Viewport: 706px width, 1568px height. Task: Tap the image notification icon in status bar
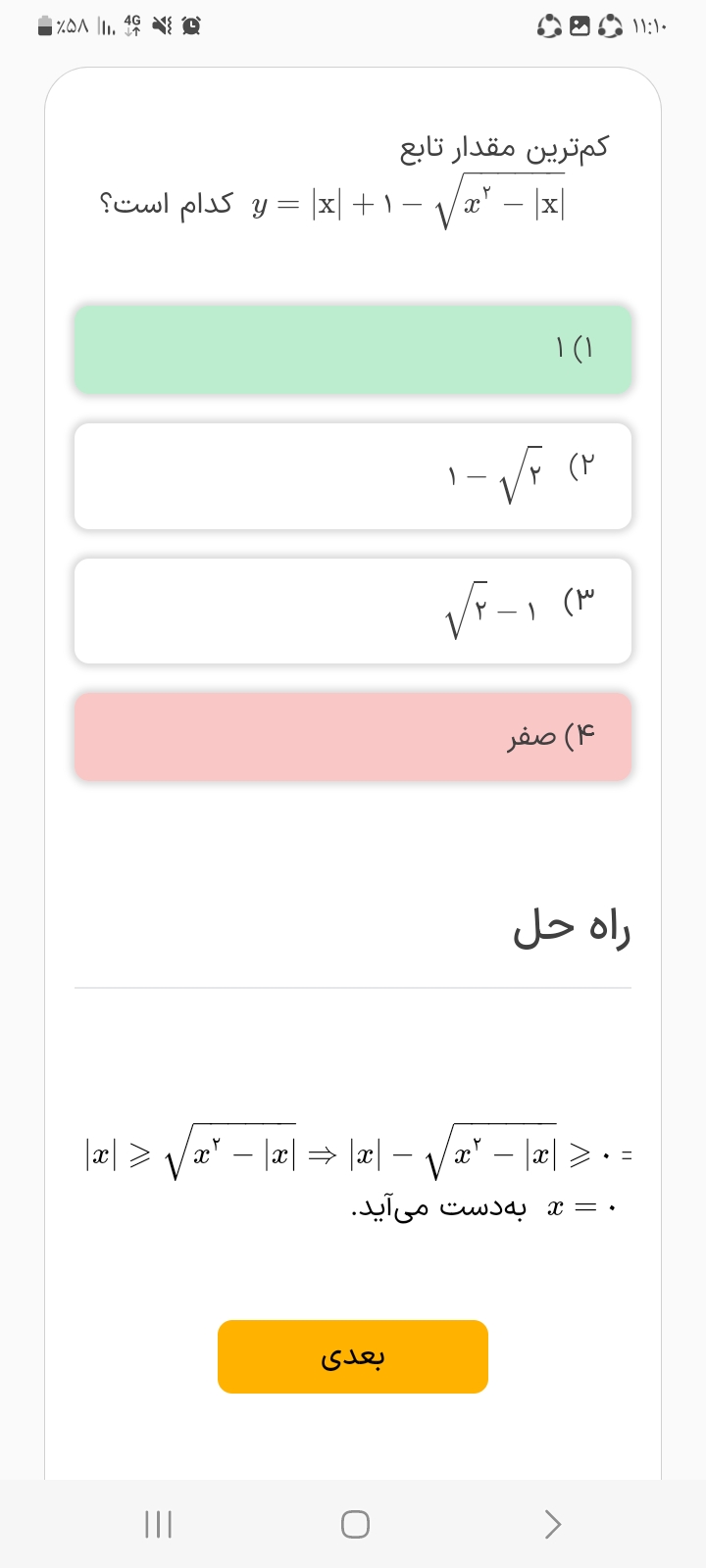[x=580, y=26]
